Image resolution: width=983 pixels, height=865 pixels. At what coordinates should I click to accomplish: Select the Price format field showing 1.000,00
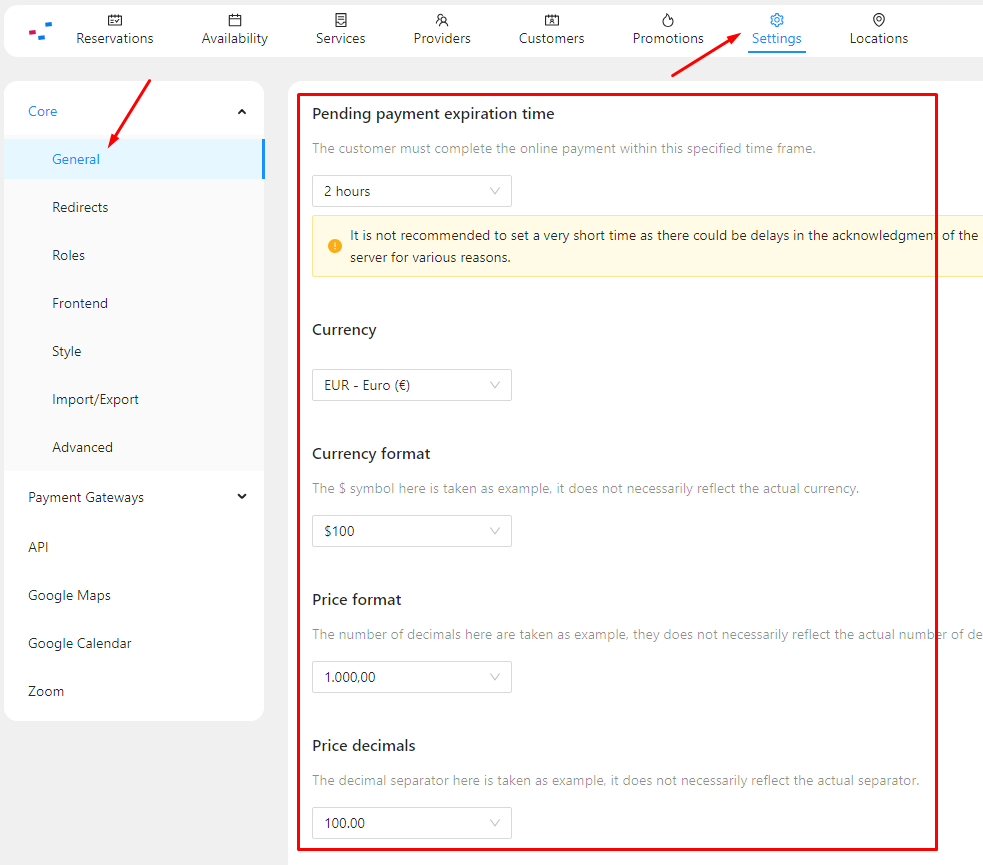pos(411,676)
